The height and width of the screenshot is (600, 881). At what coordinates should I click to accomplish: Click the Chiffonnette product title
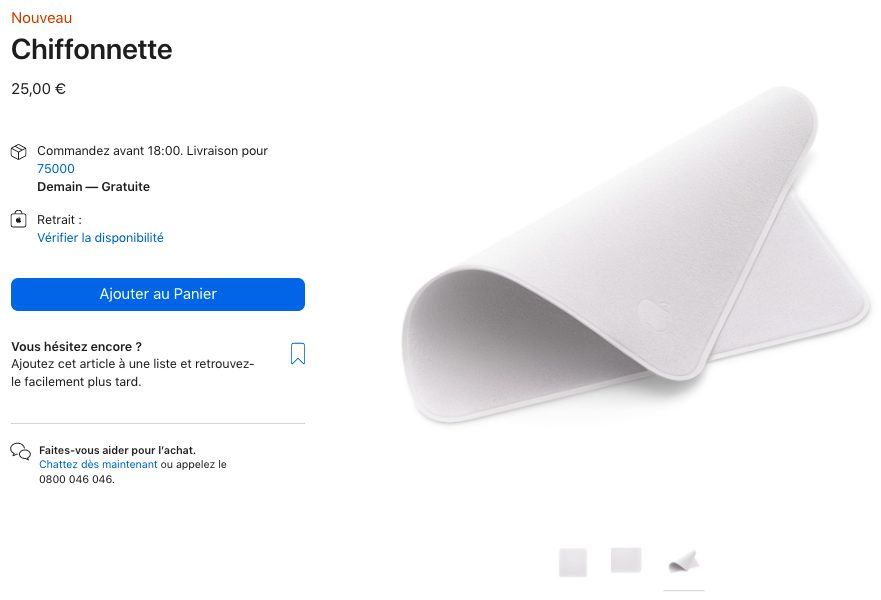91,49
